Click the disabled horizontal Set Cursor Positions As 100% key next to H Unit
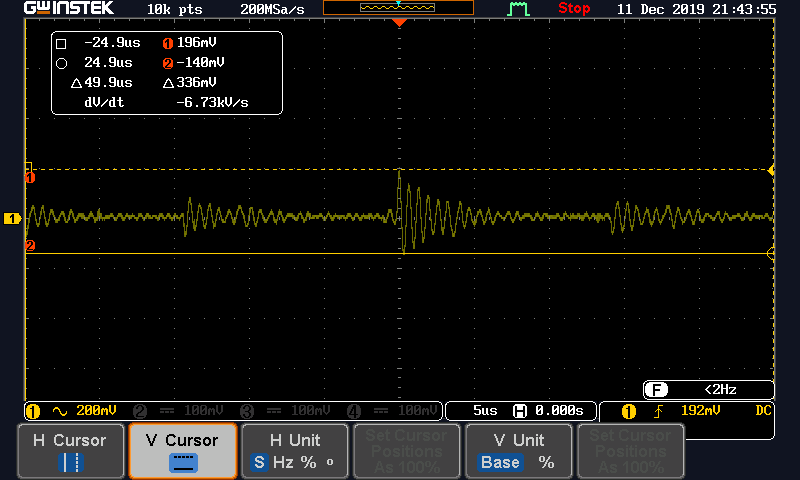The height and width of the screenshot is (480, 800). point(407,451)
